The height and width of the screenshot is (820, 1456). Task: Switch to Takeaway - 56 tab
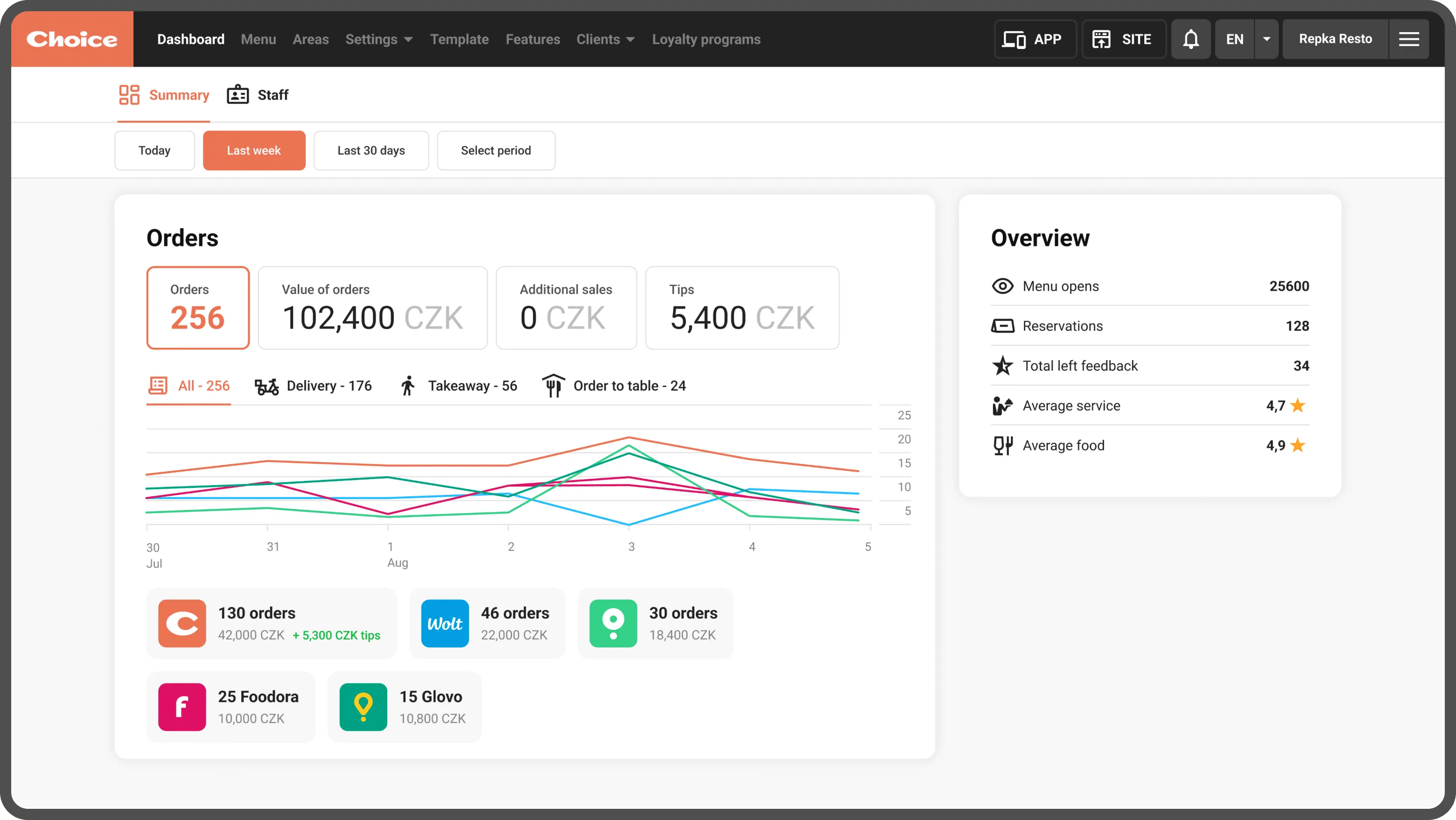pos(458,386)
